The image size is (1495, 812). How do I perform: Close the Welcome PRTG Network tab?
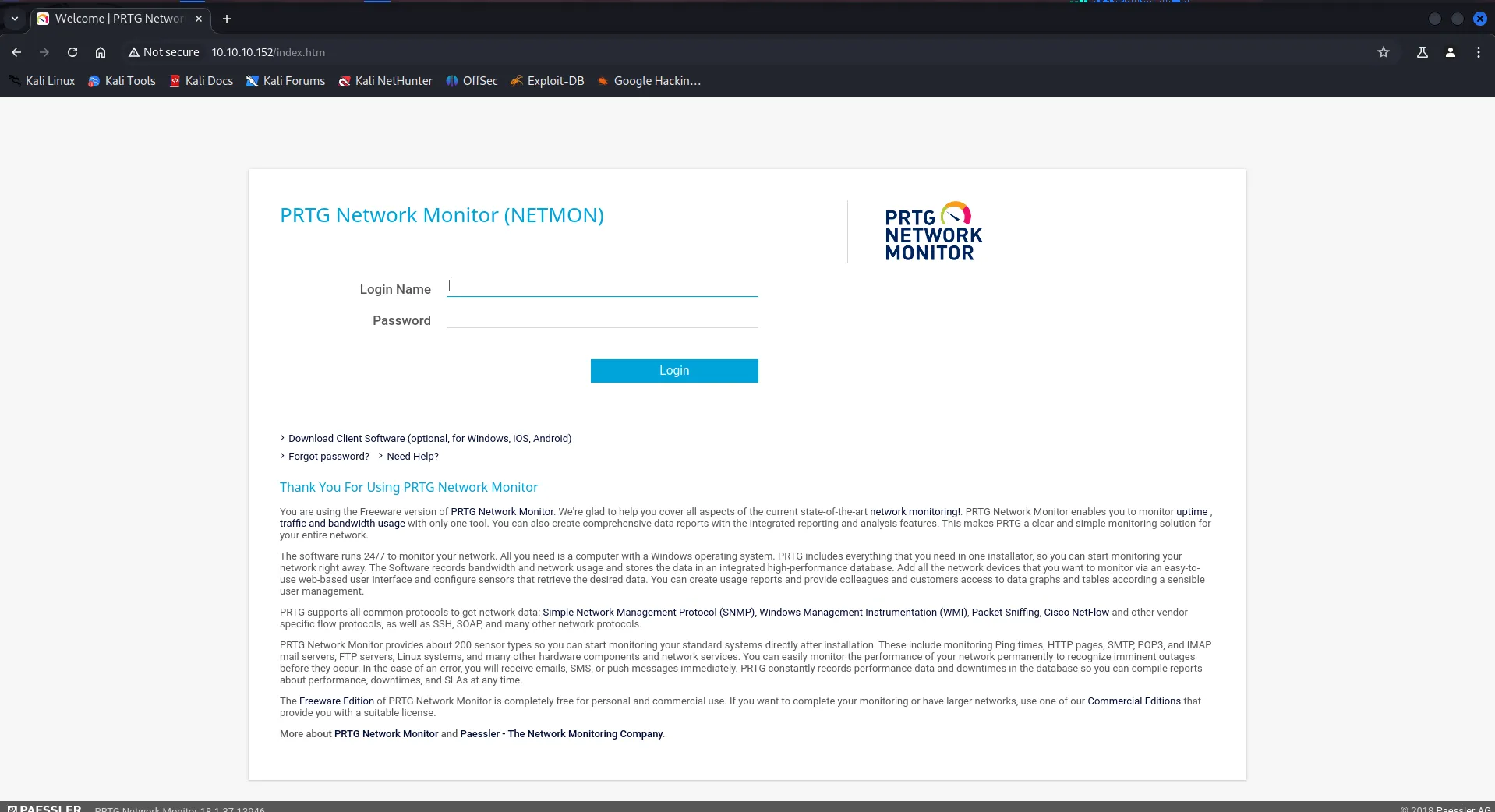(x=199, y=19)
